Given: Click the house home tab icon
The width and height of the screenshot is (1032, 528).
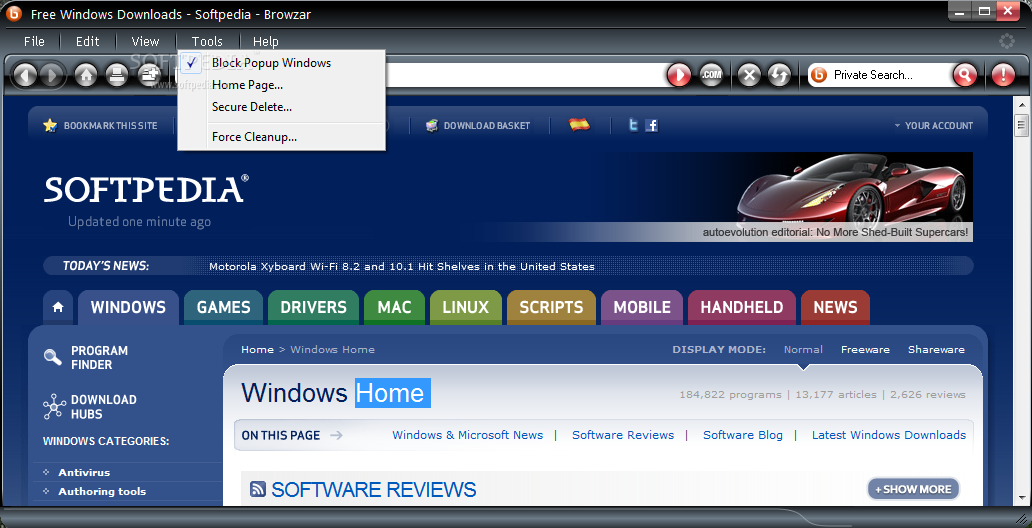Looking at the screenshot, I should tap(58, 307).
